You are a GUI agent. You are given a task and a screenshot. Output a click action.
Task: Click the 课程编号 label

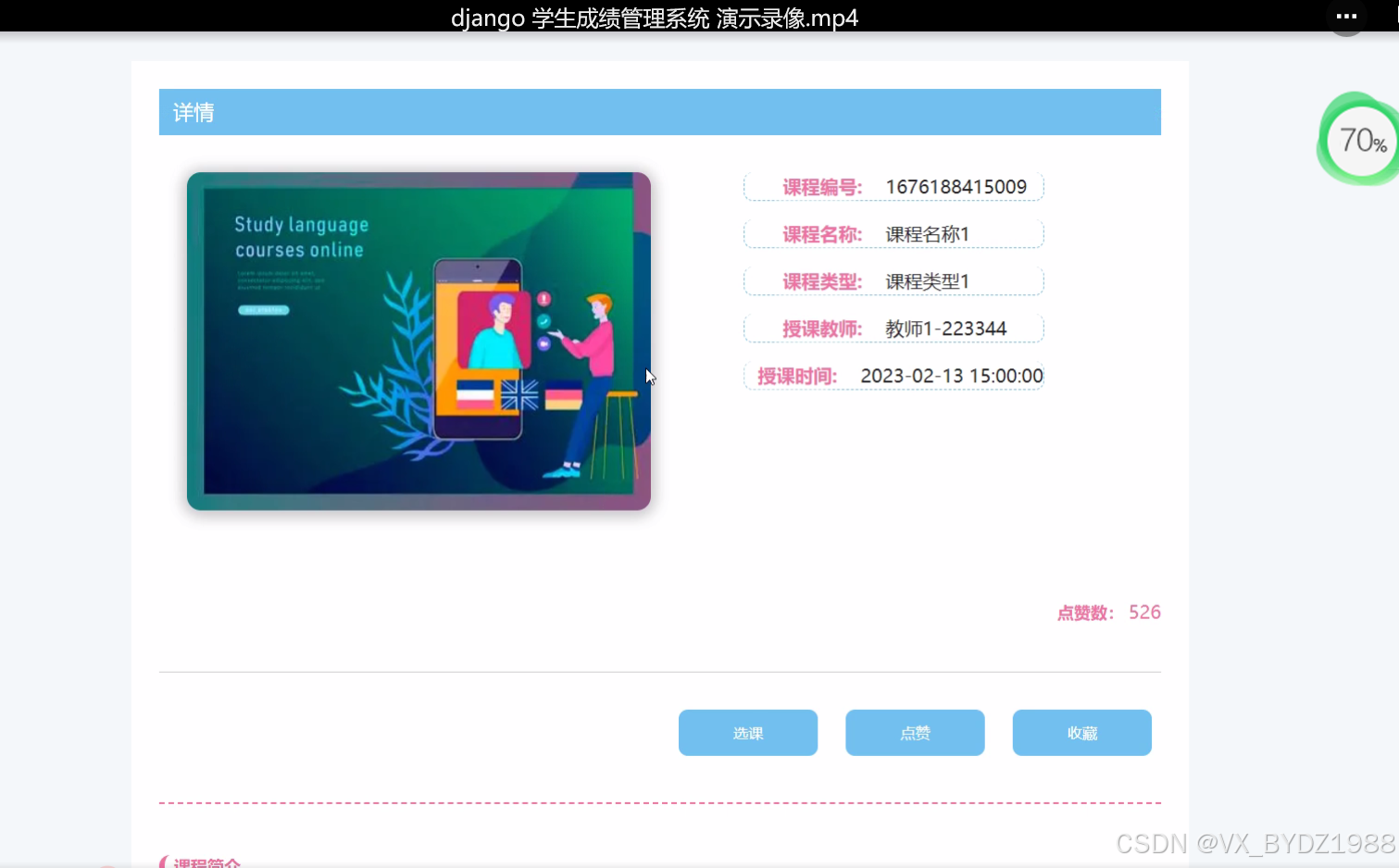[822, 187]
